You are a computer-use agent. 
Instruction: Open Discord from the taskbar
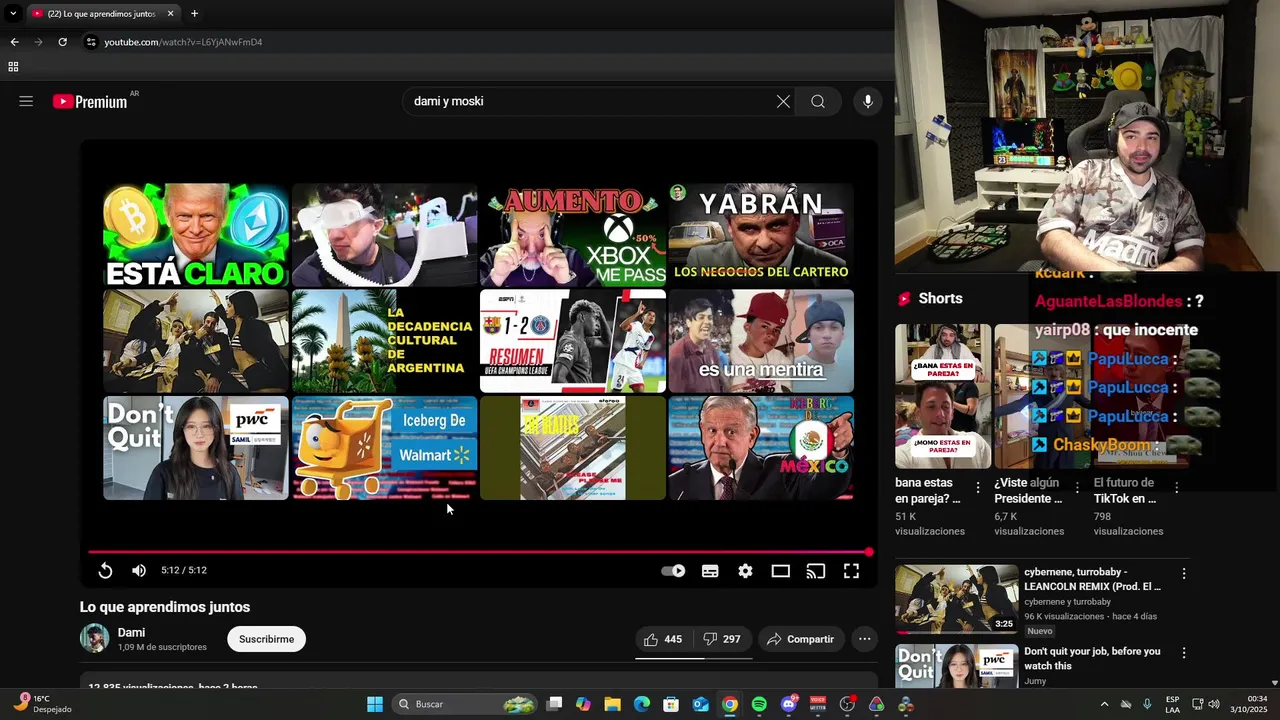point(789,704)
